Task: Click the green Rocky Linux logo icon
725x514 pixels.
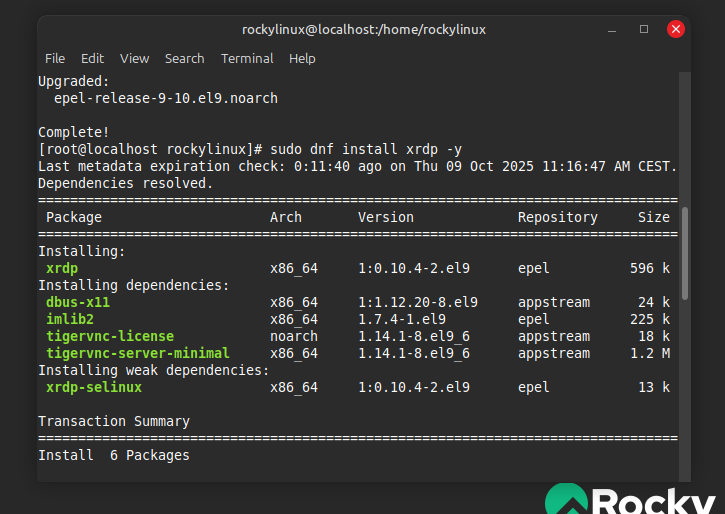Action: pos(566,500)
